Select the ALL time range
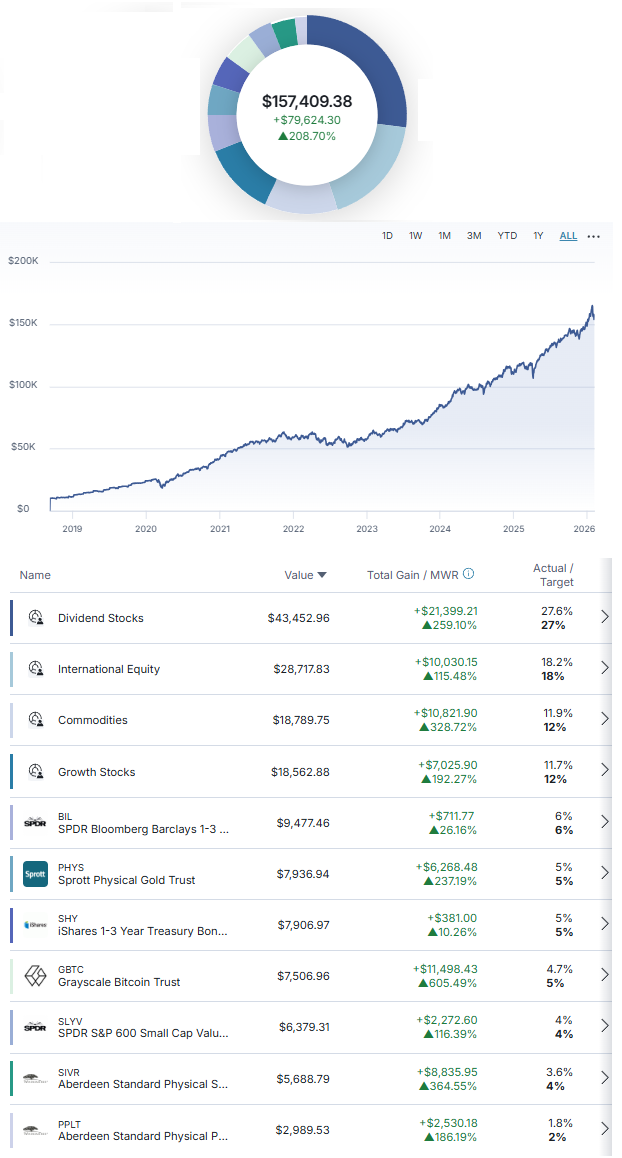Viewport: 622px width, 1158px height. 568,236
